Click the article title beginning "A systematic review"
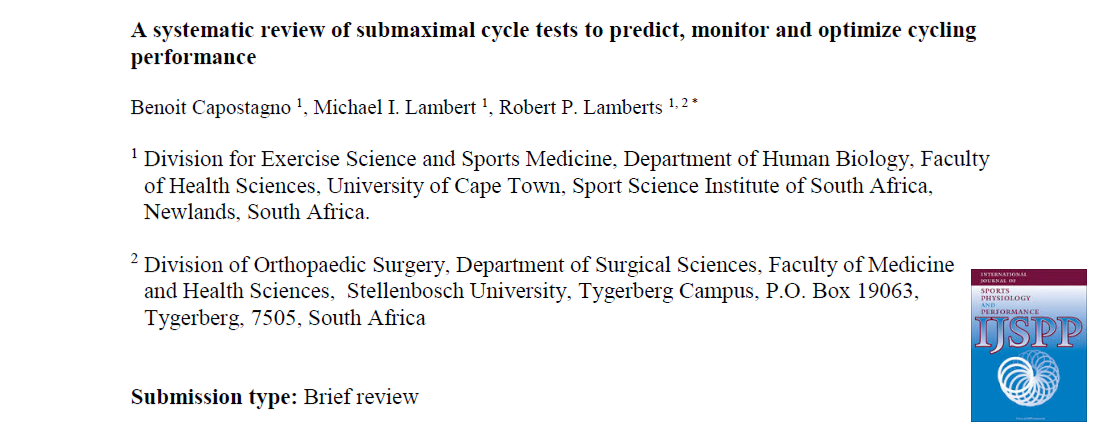This screenshot has height=438, width=1103. pyautogui.click(x=553, y=30)
